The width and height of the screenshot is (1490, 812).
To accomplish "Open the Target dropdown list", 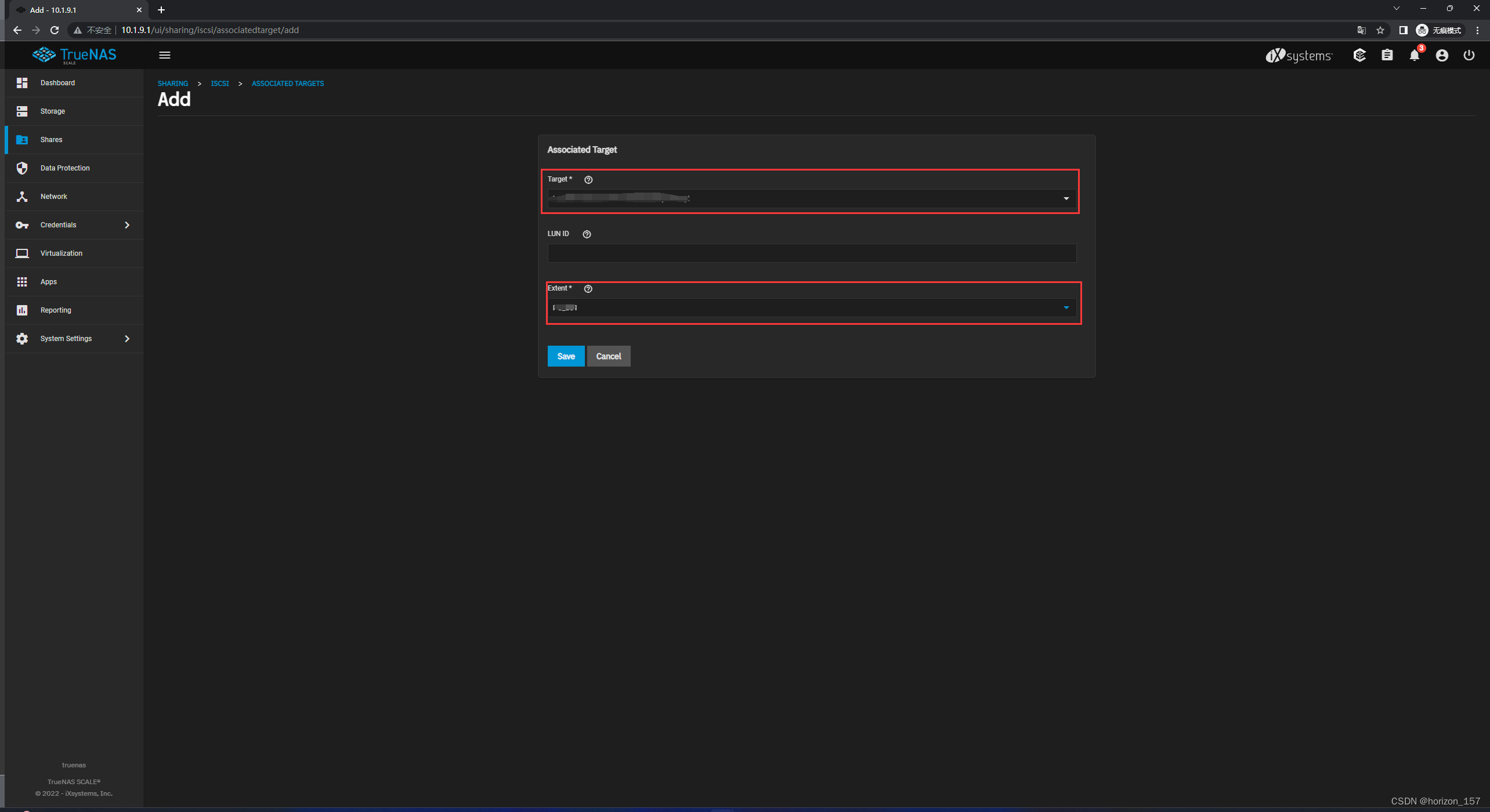I will pos(811,198).
